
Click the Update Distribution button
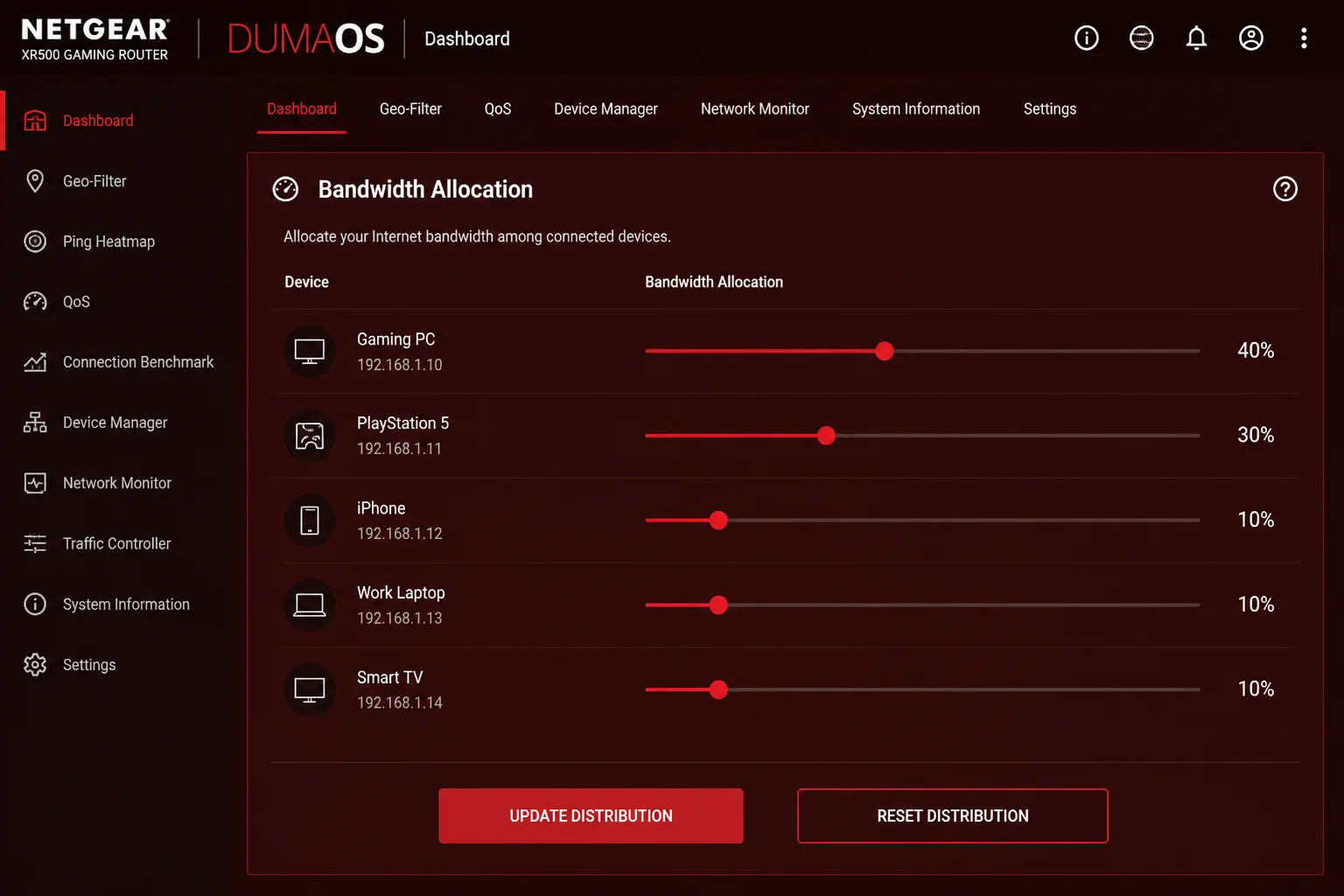coord(591,815)
